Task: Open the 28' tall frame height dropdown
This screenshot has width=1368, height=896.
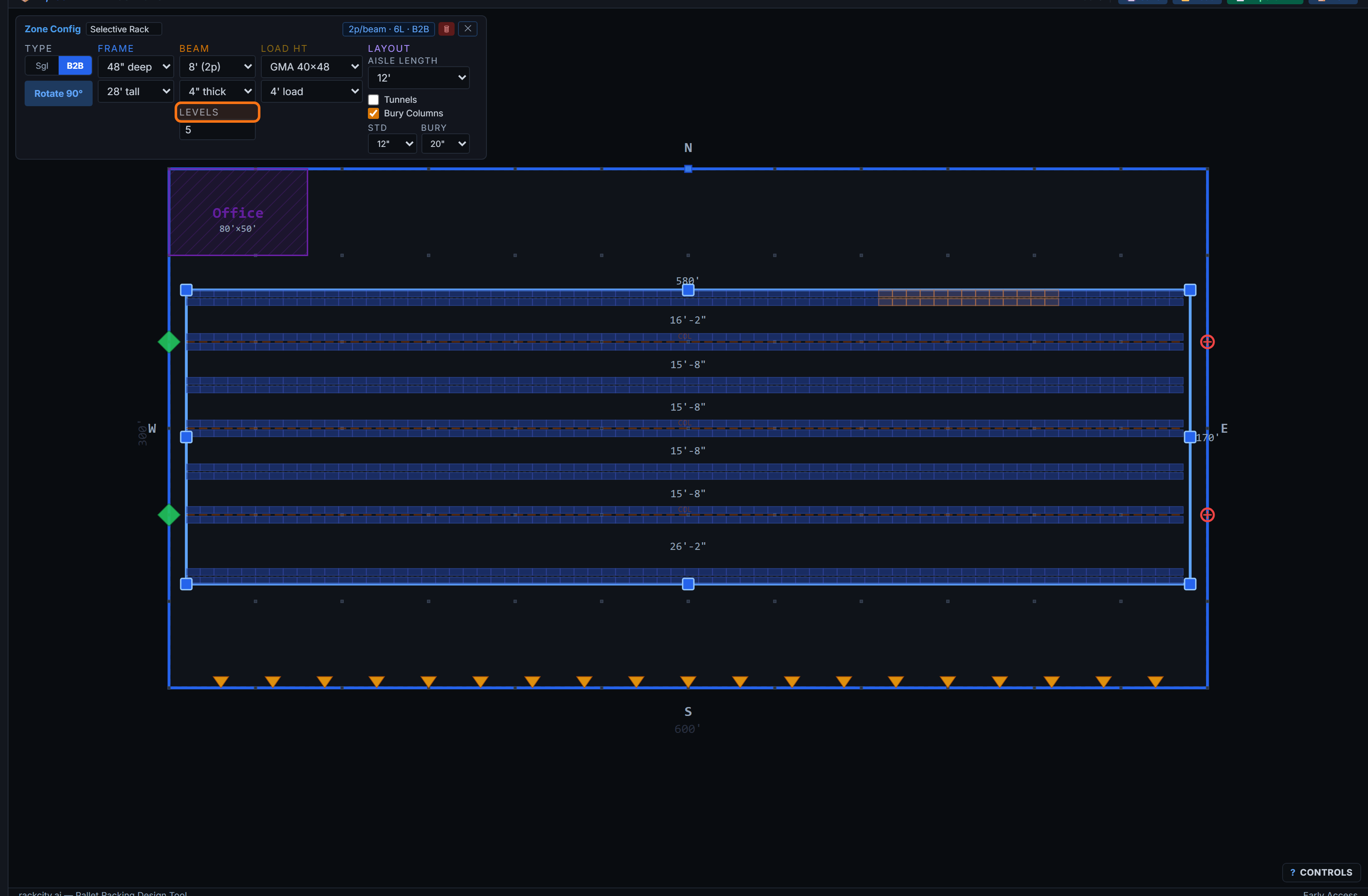Action: click(x=136, y=91)
